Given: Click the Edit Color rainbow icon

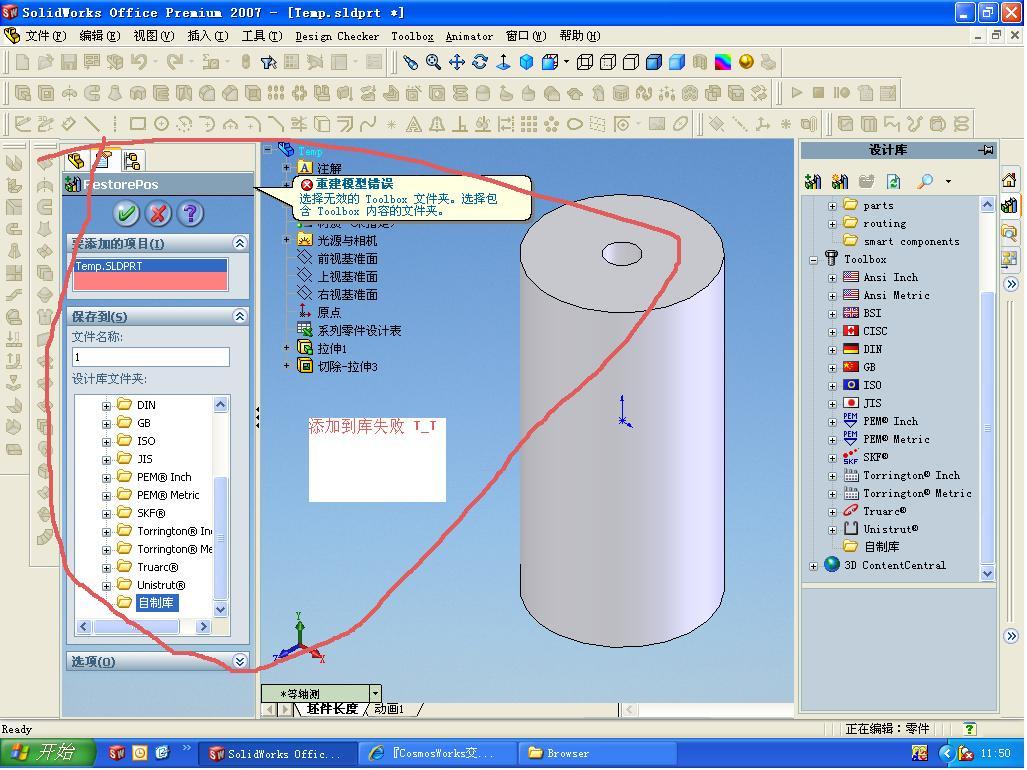Looking at the screenshot, I should coord(722,62).
